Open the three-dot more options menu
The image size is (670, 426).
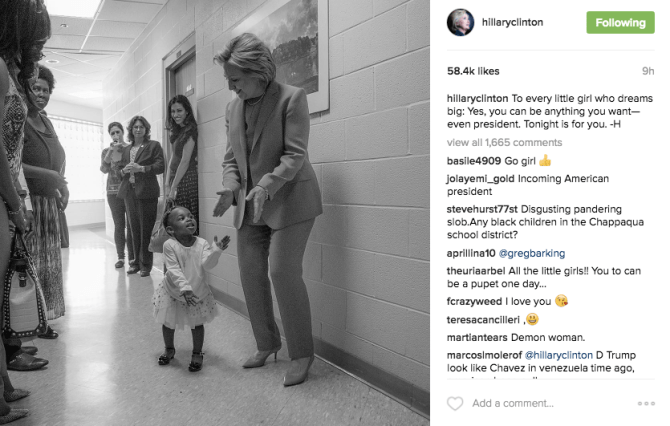(x=646, y=403)
